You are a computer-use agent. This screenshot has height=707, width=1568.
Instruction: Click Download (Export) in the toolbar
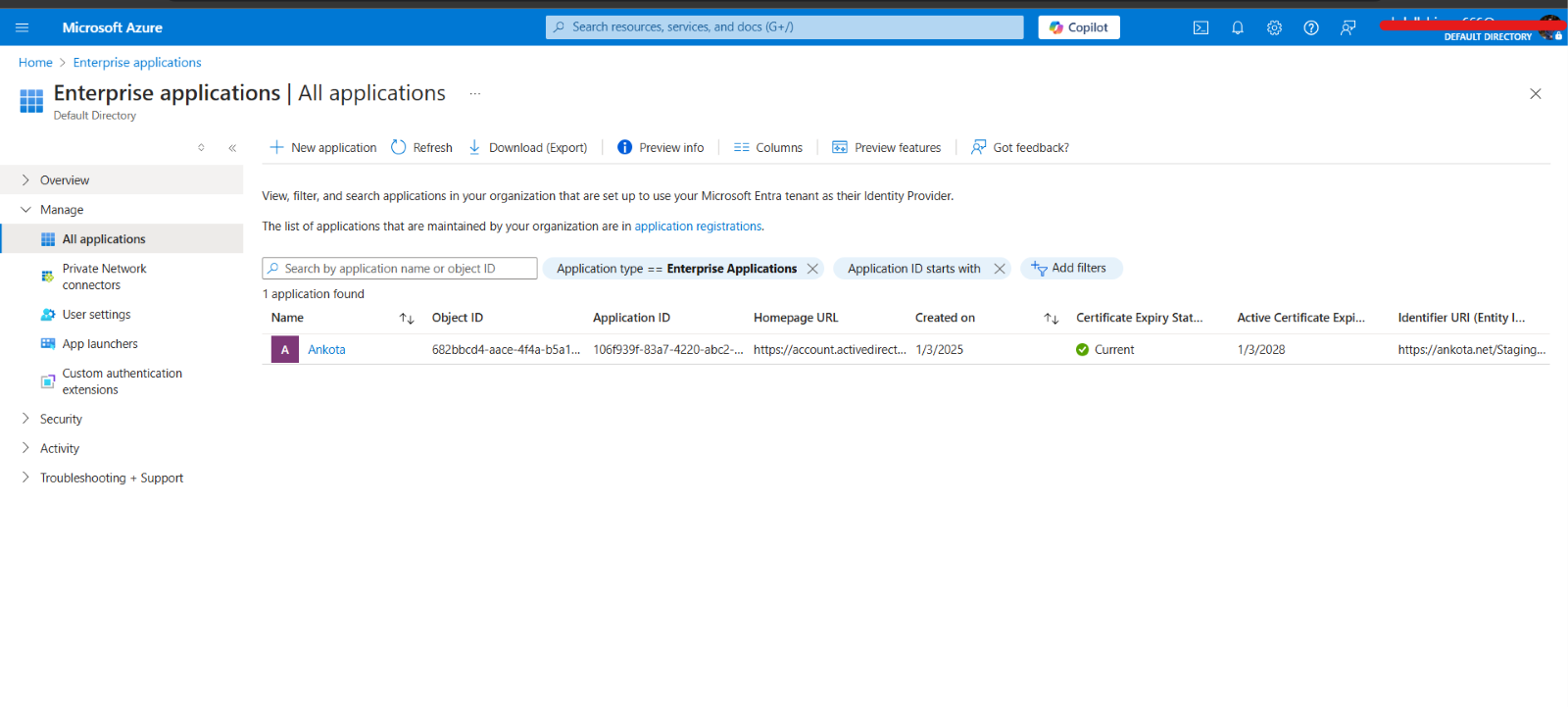527,148
